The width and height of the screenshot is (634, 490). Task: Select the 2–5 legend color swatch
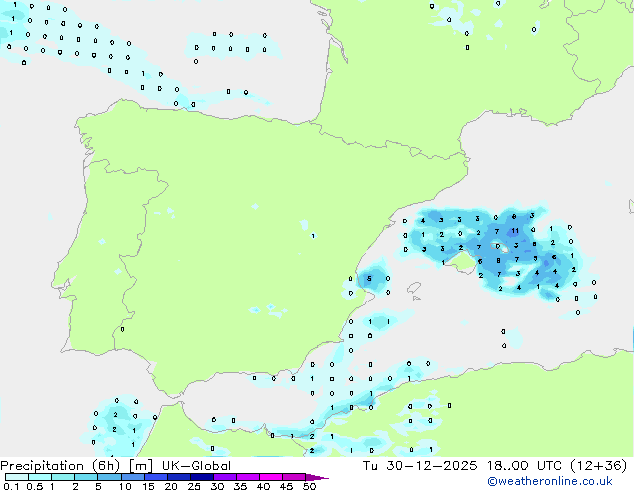tap(86, 477)
